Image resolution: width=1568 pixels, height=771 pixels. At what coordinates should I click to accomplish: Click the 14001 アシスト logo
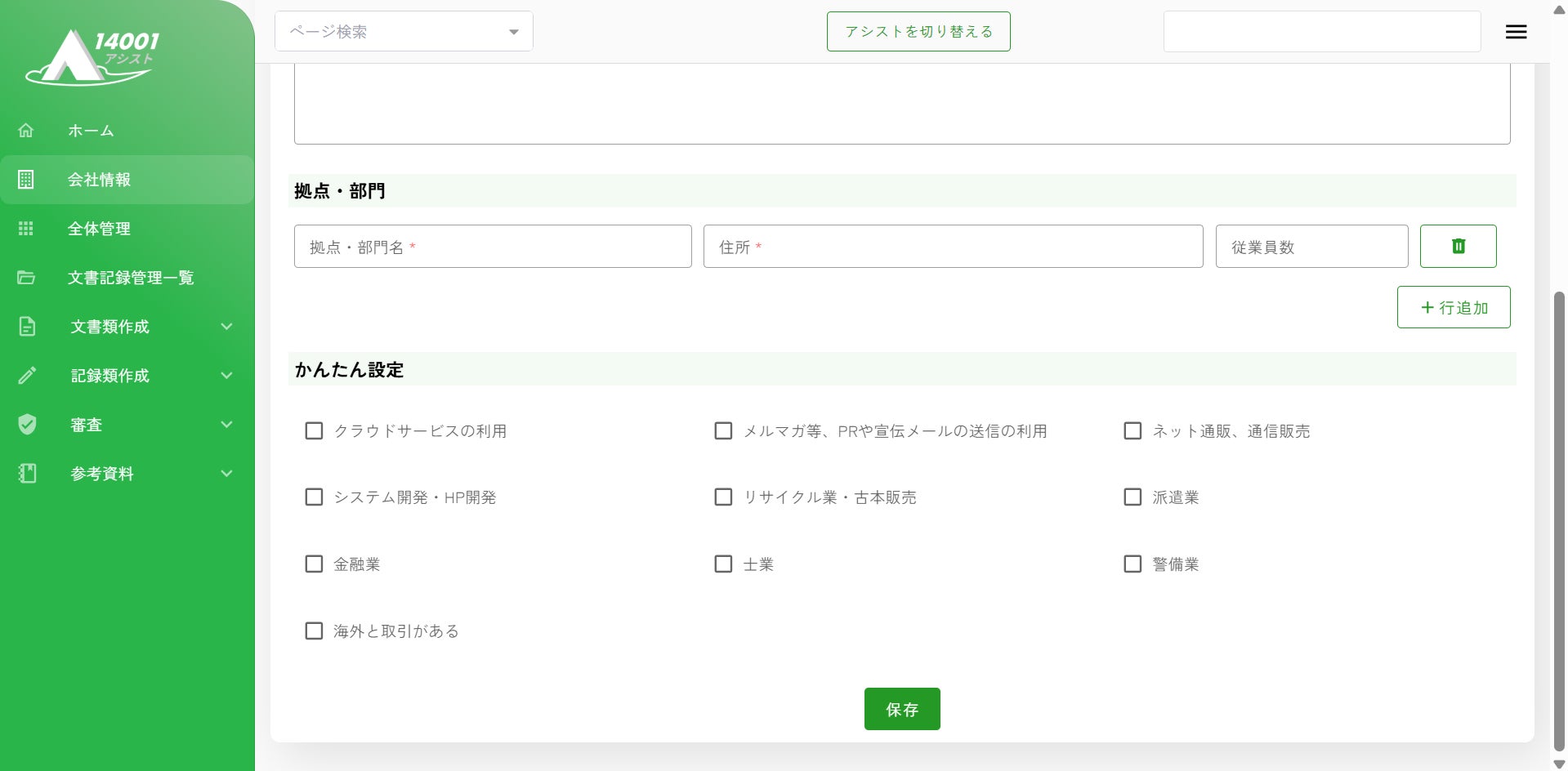click(x=92, y=57)
